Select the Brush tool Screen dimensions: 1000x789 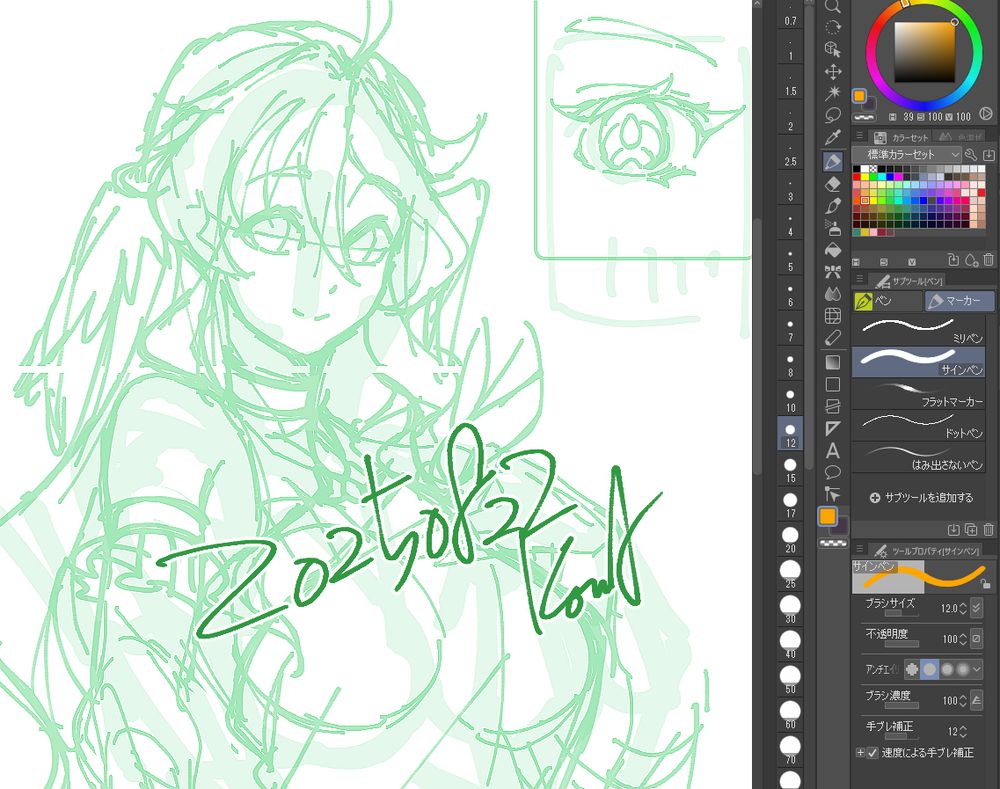tap(832, 206)
